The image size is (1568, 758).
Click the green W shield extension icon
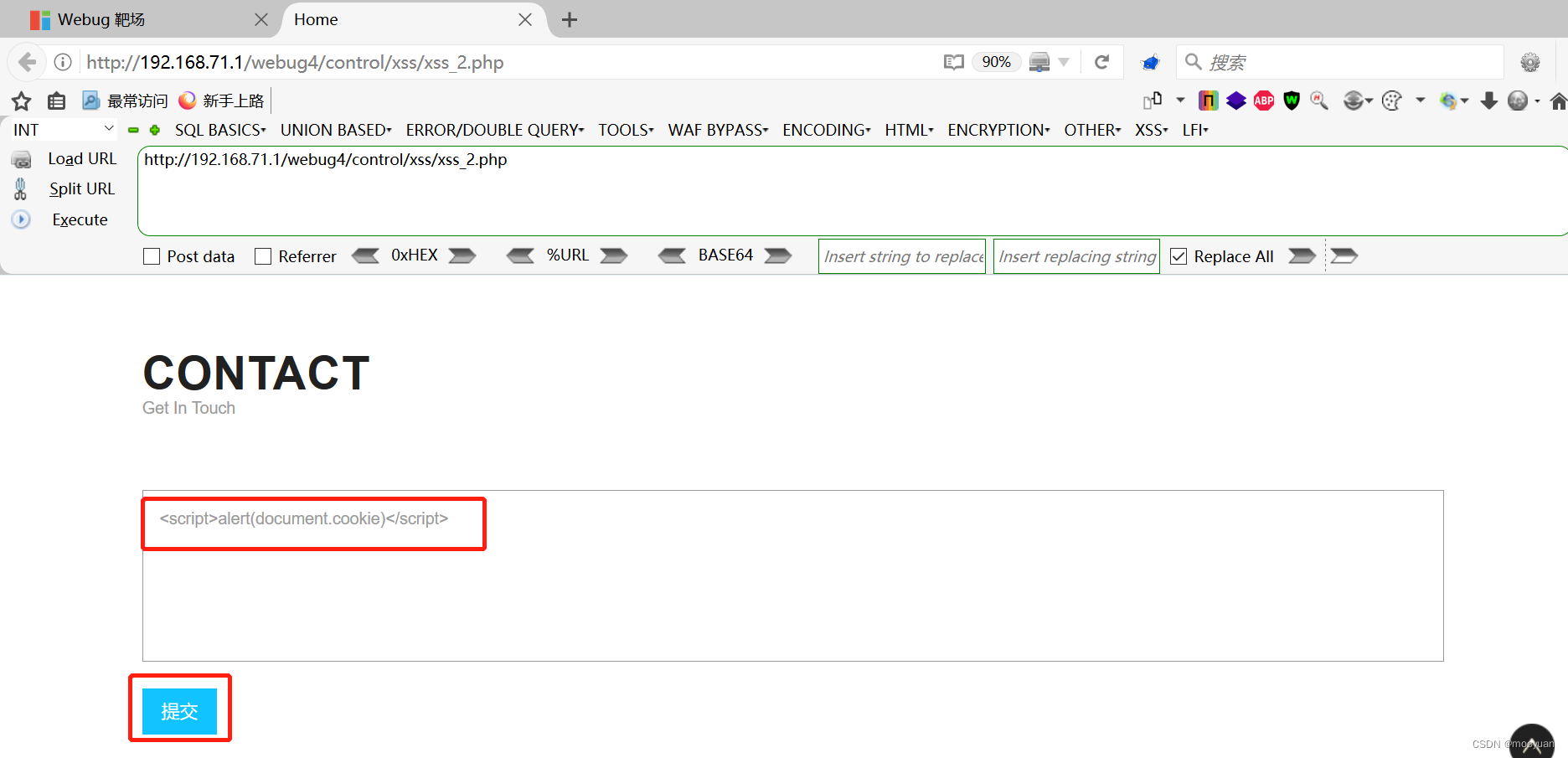click(x=1292, y=101)
